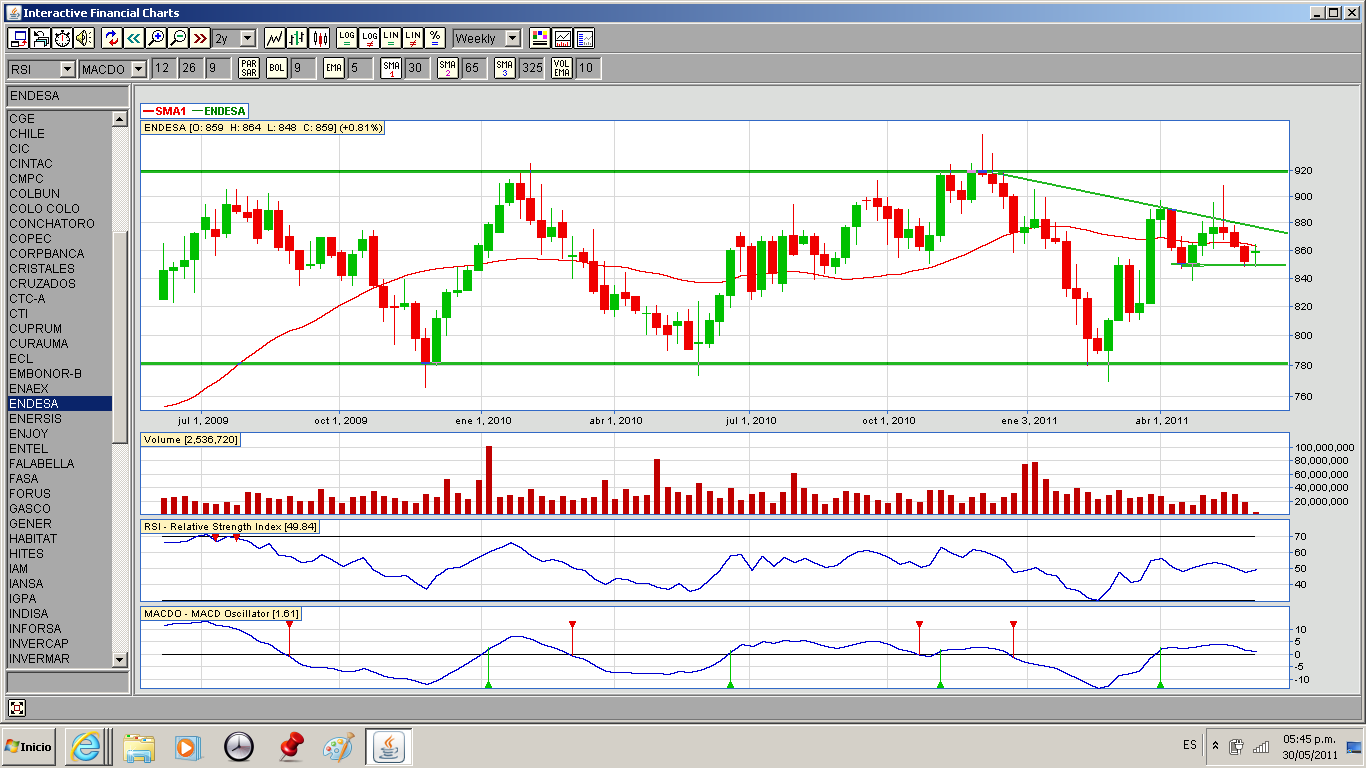Move chart forward with red double arrows
1366x768 pixels.
coord(200,38)
